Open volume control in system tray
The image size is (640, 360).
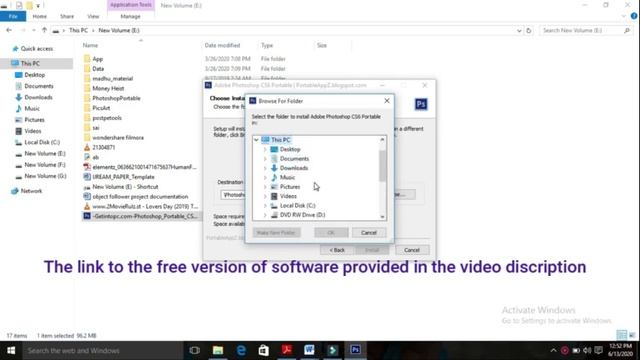(x=587, y=350)
